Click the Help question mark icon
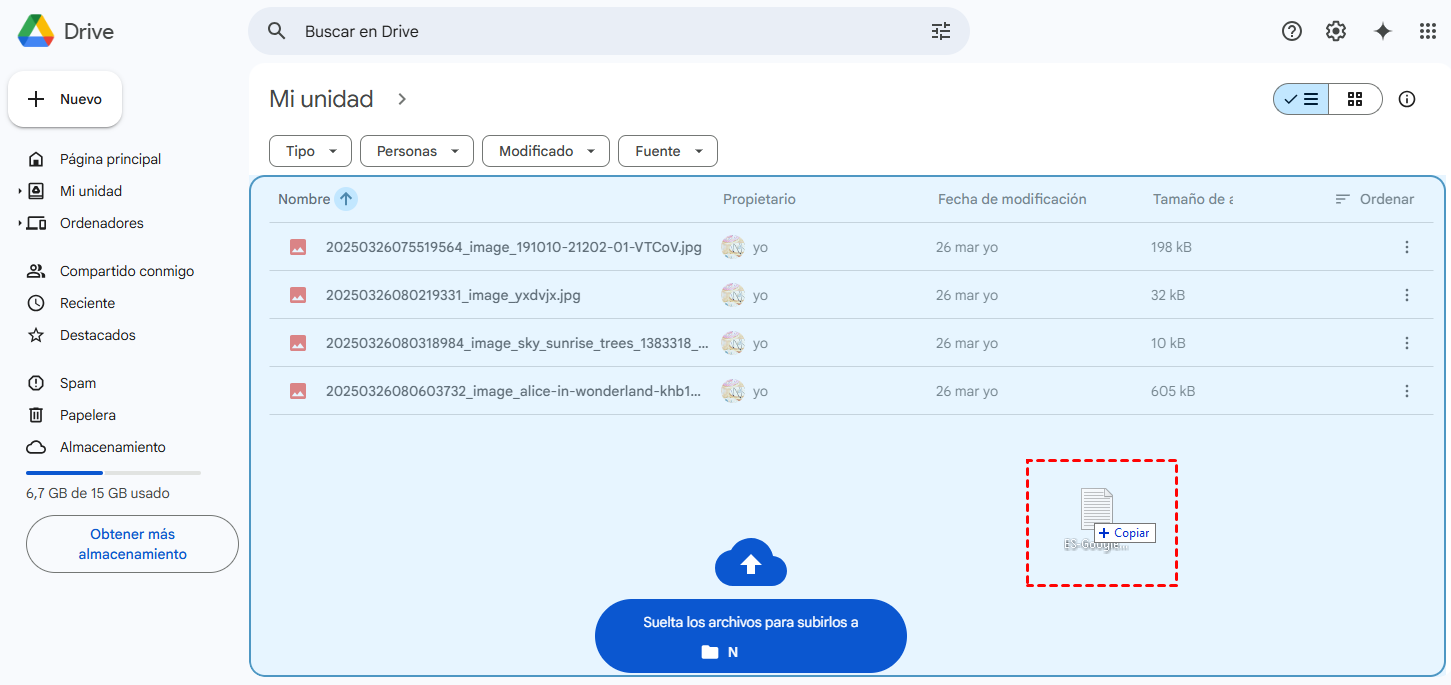This screenshot has height=685, width=1451. (x=1292, y=31)
